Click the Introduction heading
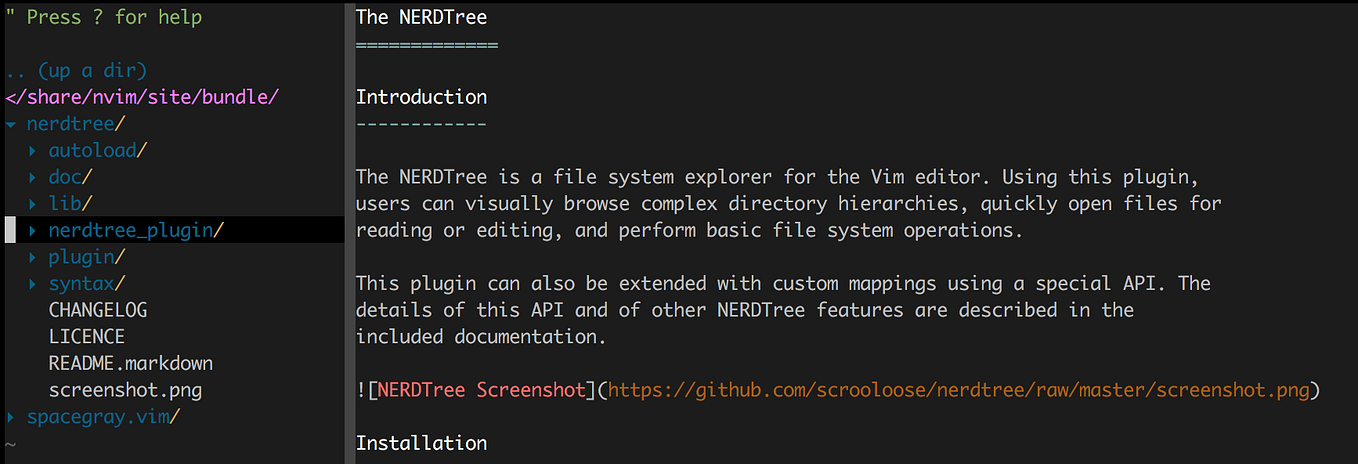 [x=421, y=97]
